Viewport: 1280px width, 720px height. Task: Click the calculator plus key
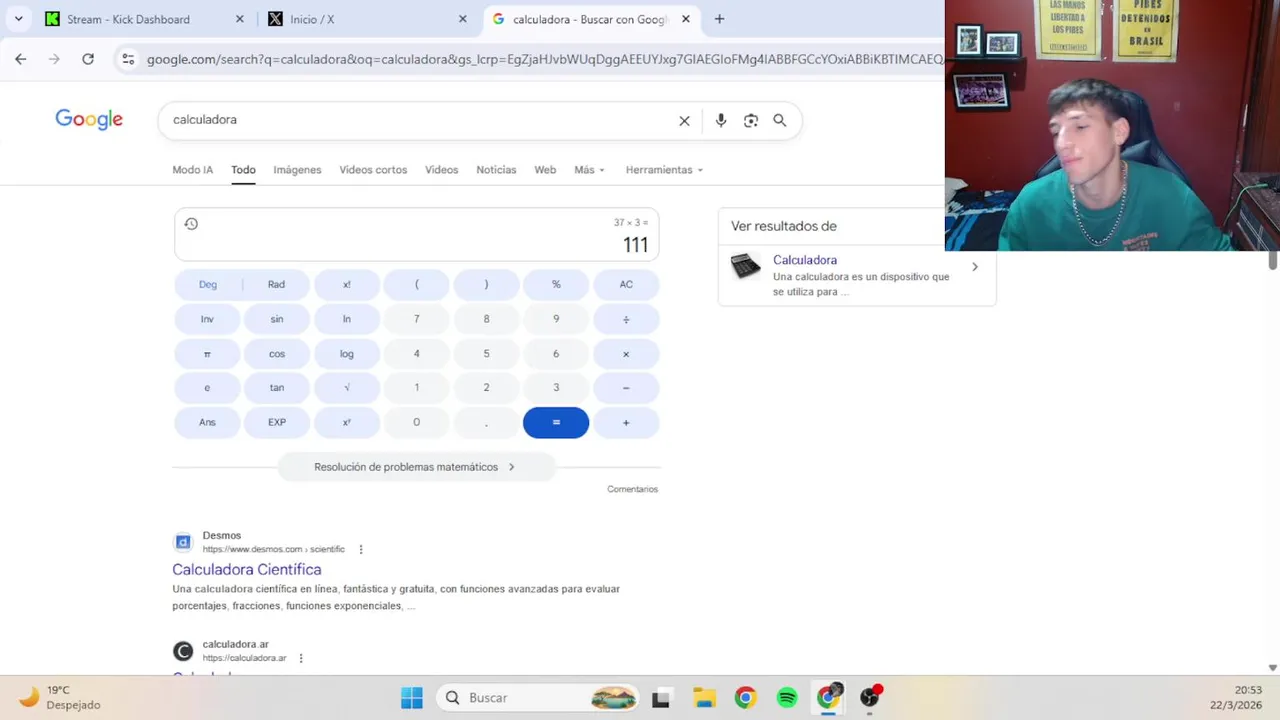coord(626,422)
